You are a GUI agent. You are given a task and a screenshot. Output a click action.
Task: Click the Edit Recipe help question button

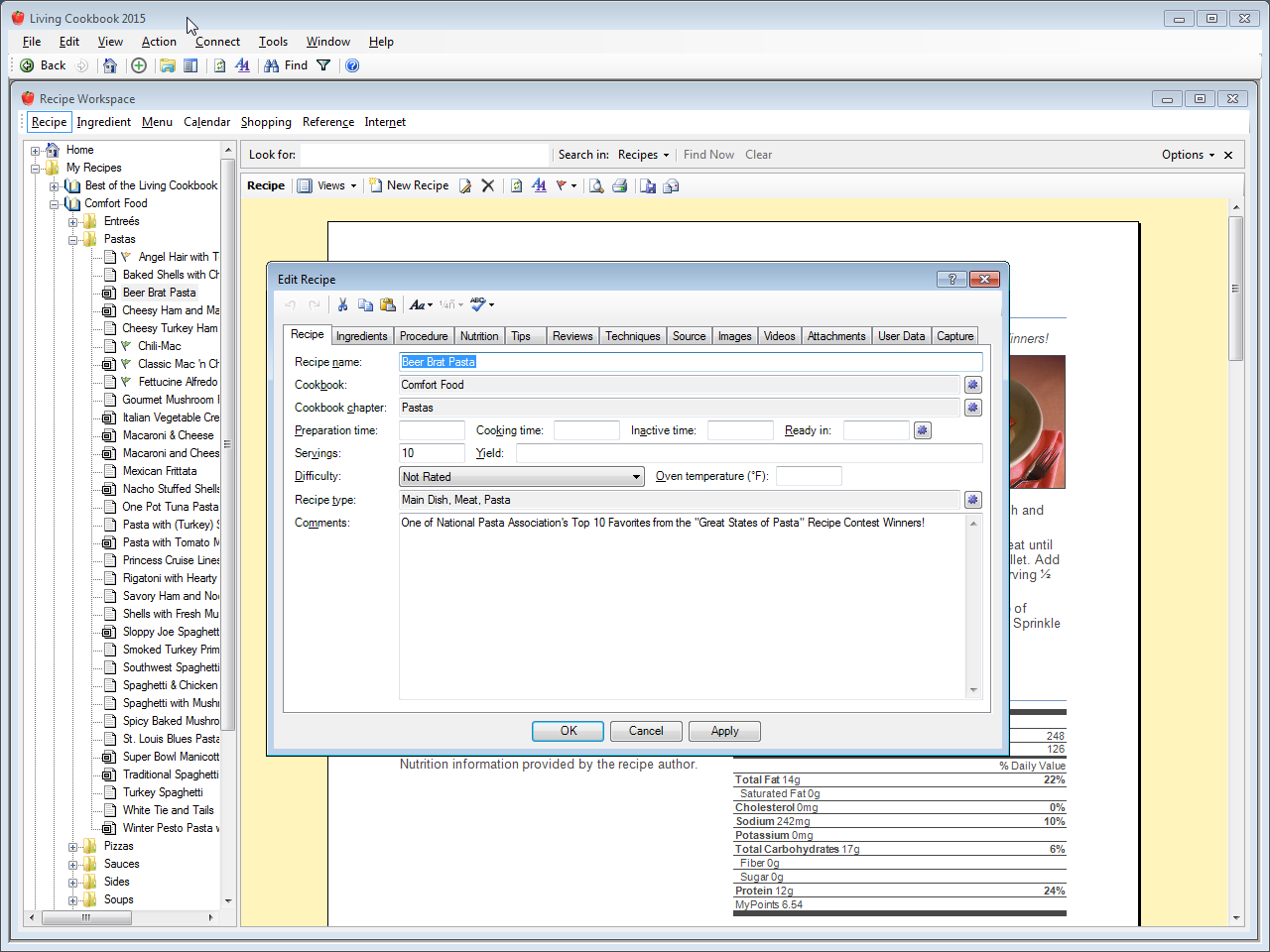[x=952, y=279]
